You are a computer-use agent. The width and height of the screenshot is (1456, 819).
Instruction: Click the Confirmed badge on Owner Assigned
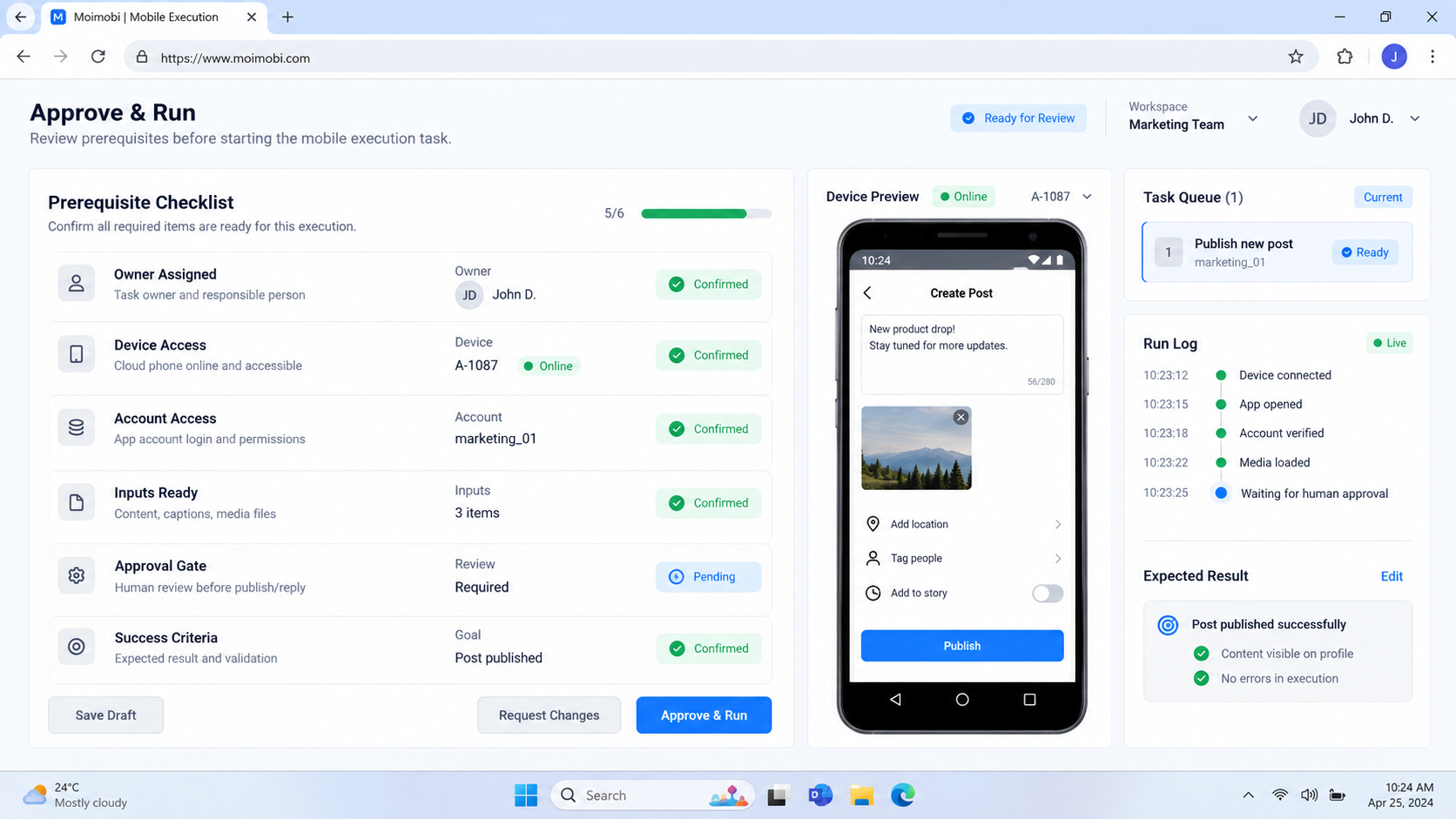pos(708,284)
